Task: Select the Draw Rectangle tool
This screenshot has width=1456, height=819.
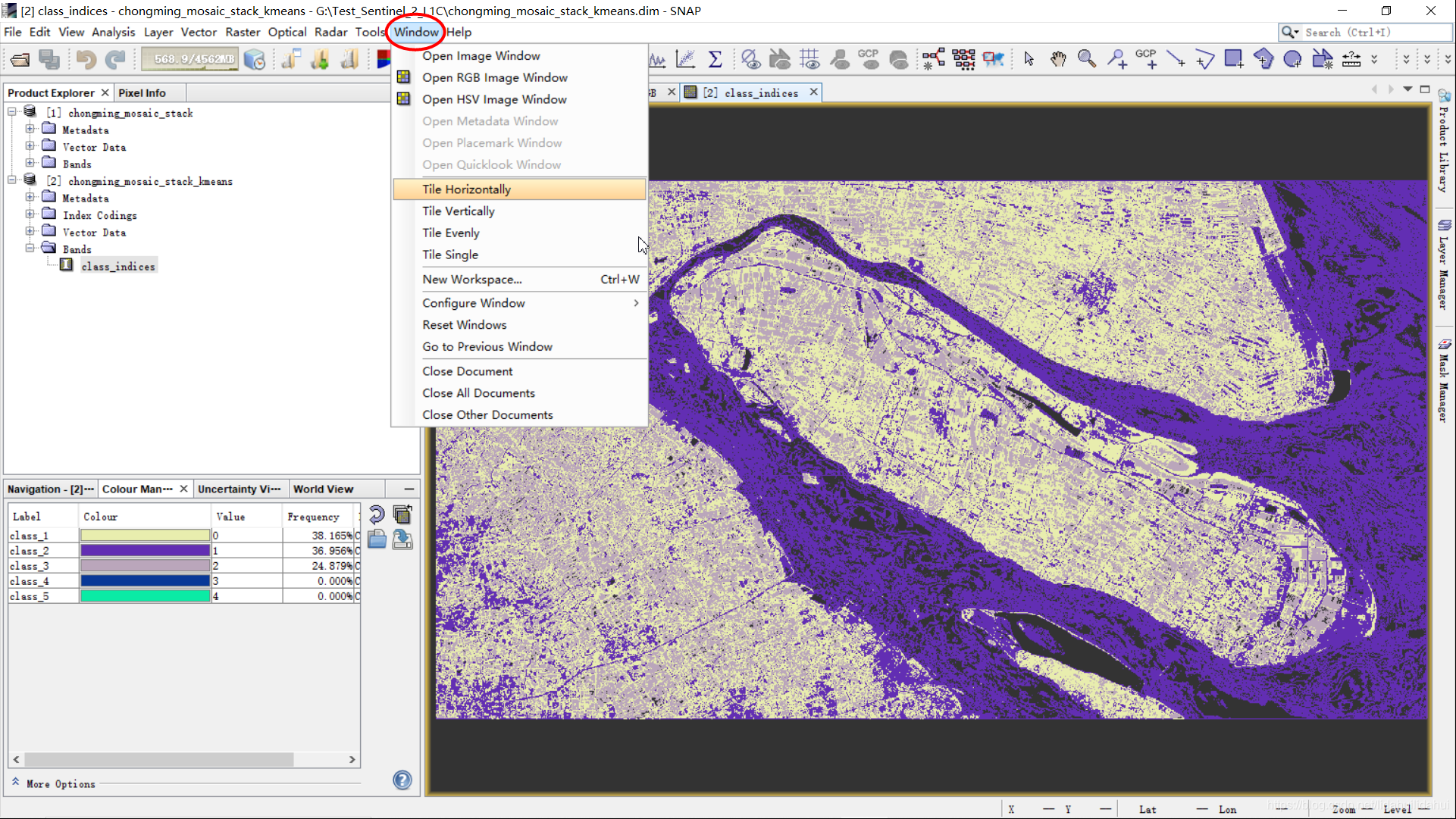Action: point(1234,59)
